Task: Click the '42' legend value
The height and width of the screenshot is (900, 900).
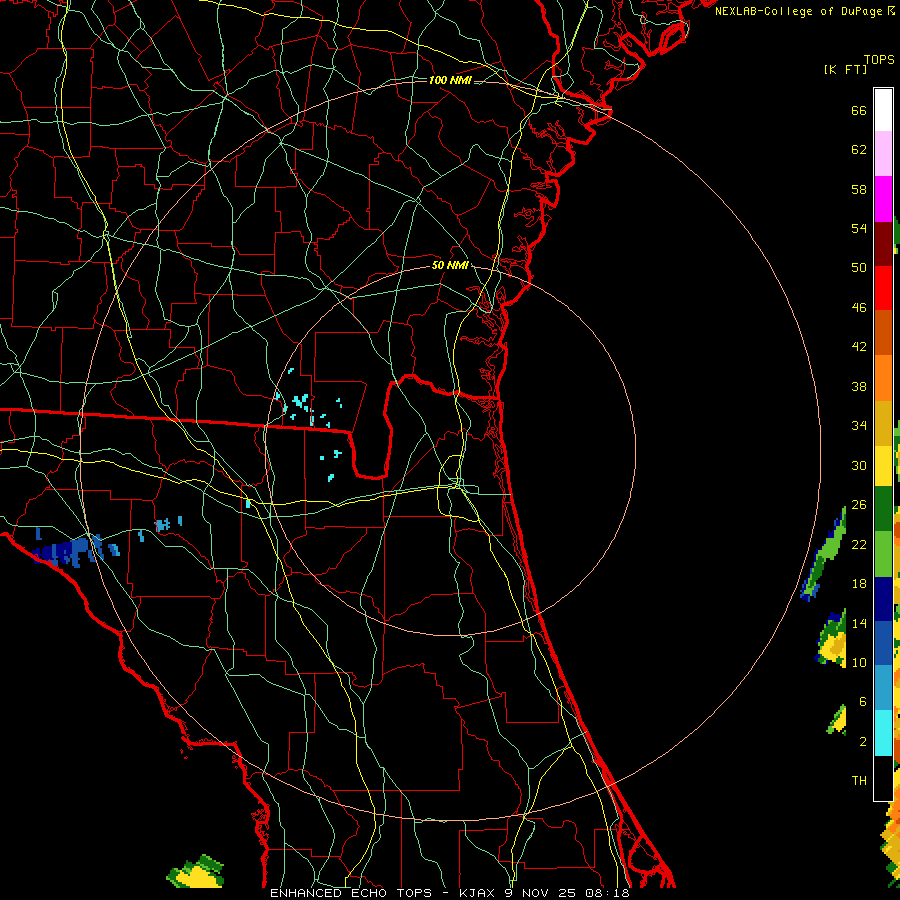Action: tap(859, 346)
